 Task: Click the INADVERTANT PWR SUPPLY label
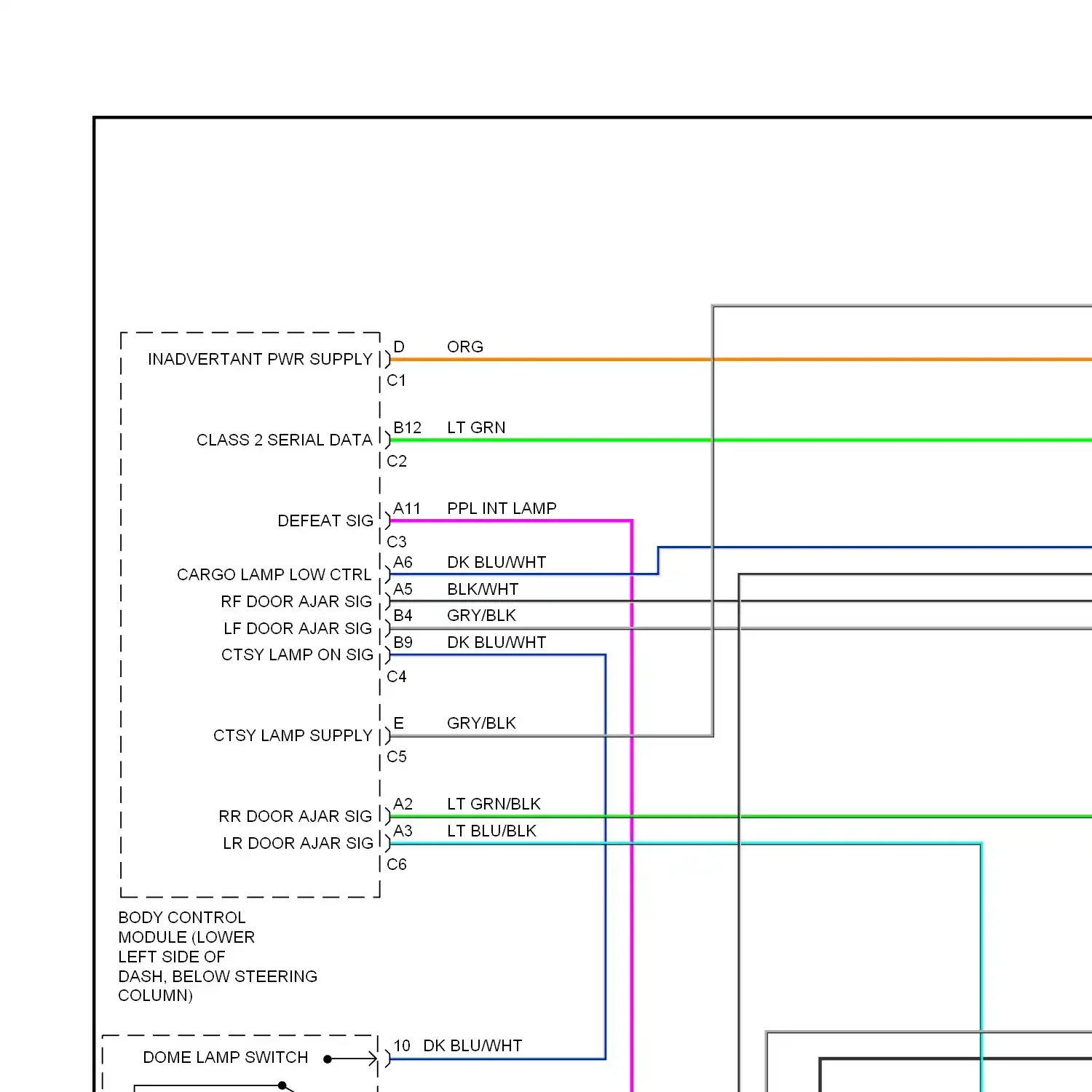260,360
